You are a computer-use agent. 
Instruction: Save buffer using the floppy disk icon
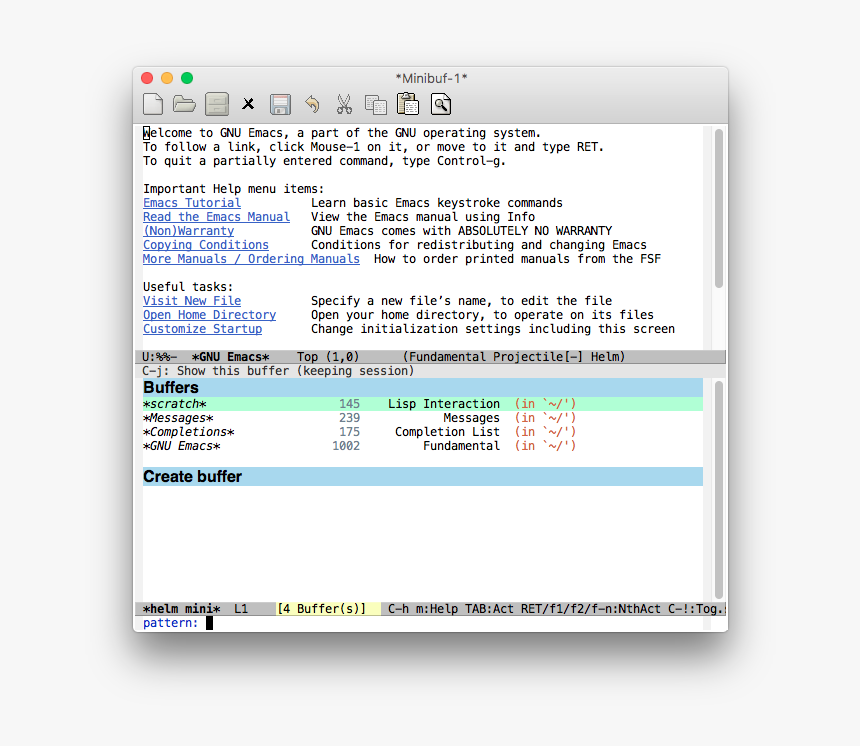280,104
